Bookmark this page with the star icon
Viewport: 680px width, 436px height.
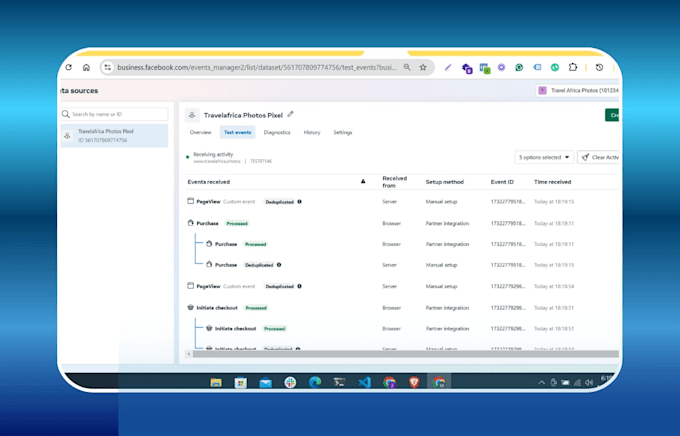(x=423, y=67)
